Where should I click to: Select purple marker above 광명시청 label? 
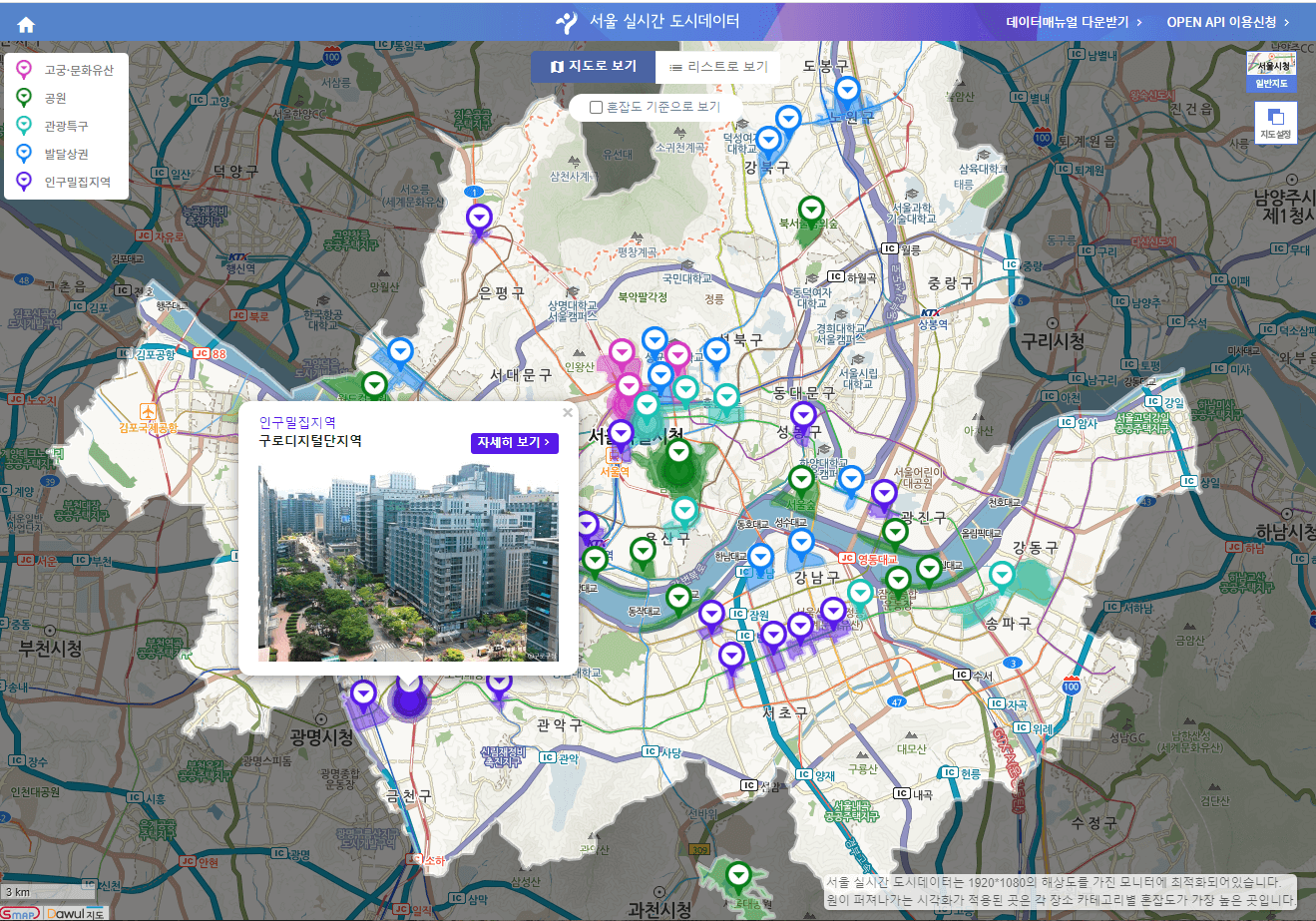363,695
